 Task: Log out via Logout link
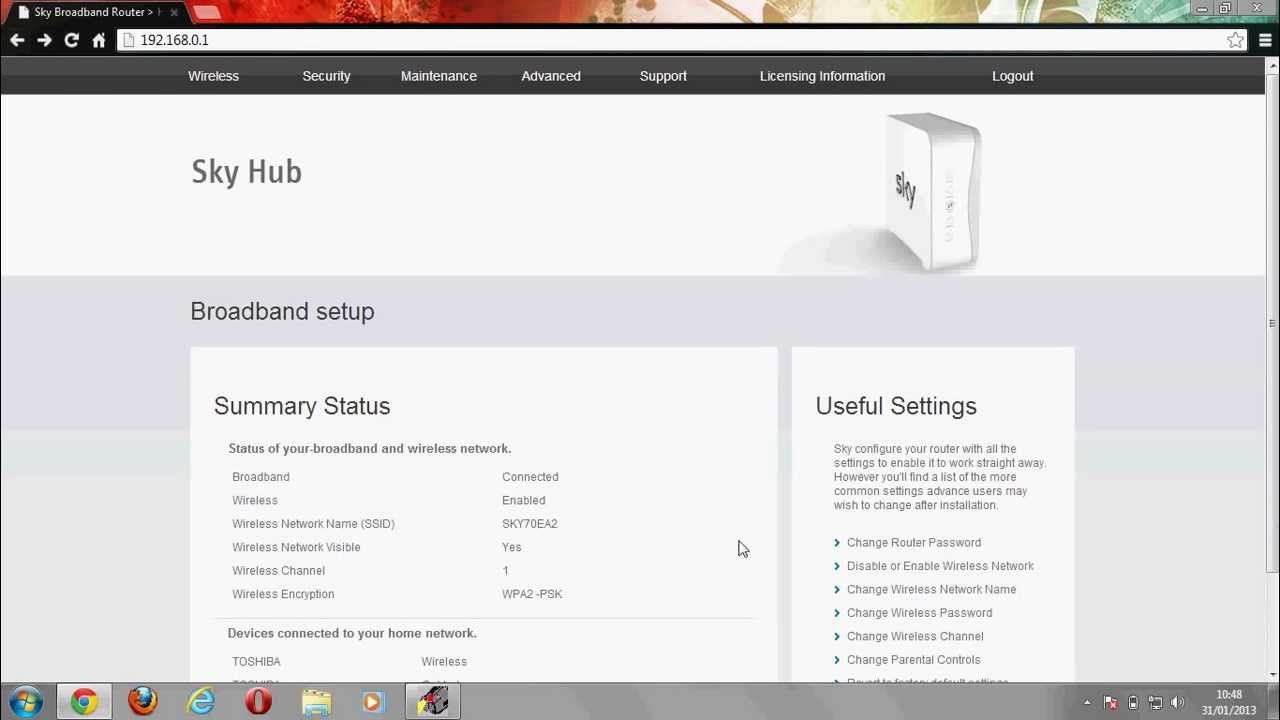(x=1012, y=76)
